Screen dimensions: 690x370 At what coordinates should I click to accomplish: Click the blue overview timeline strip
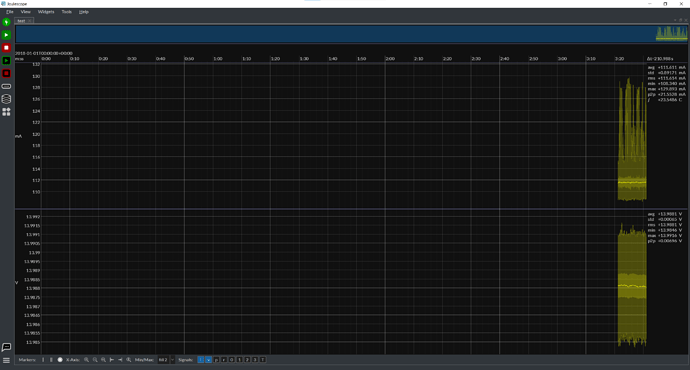pos(351,34)
